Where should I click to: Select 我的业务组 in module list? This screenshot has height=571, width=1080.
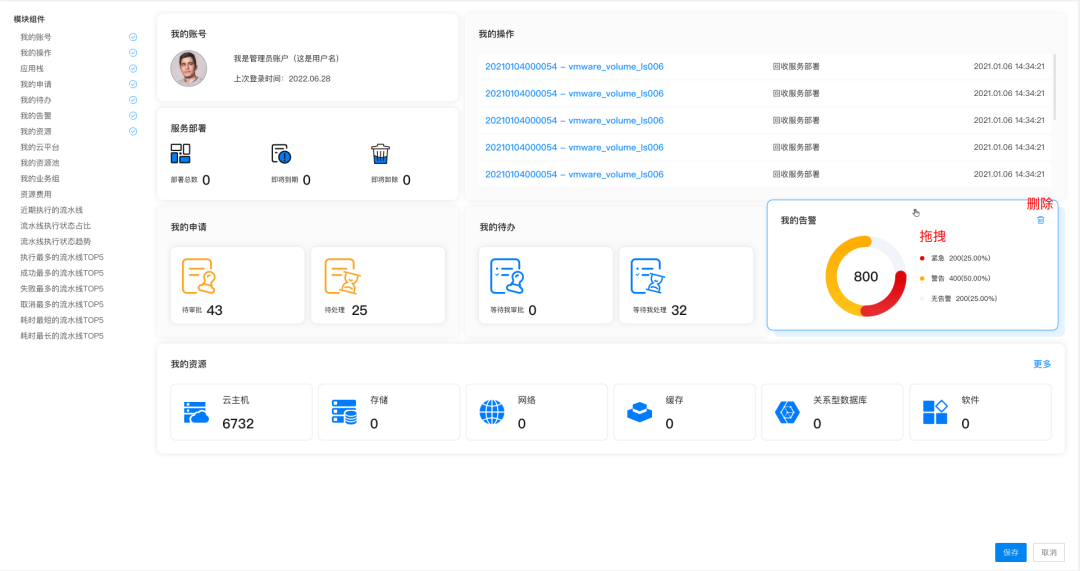[x=40, y=178]
